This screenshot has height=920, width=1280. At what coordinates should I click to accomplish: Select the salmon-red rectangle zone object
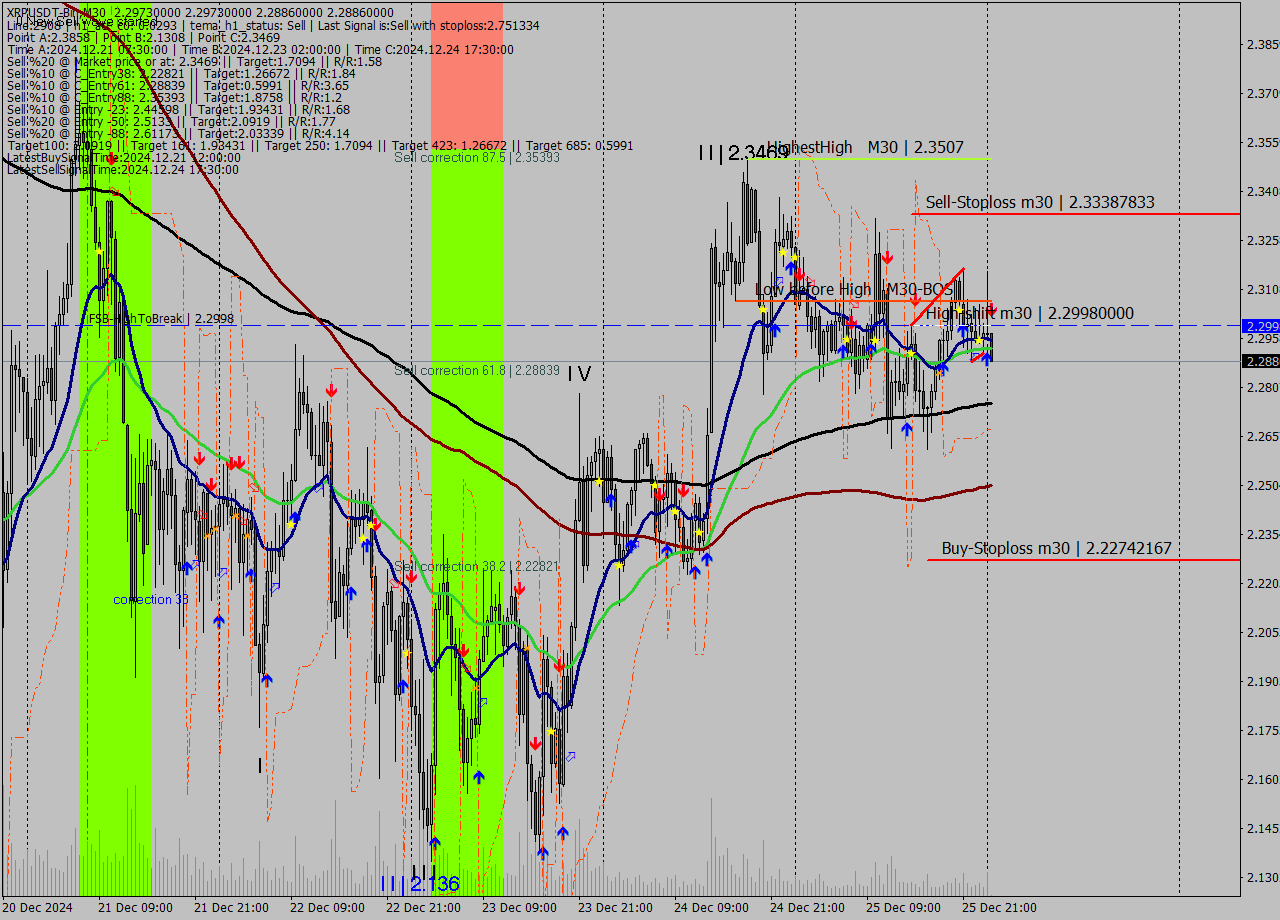point(467,76)
